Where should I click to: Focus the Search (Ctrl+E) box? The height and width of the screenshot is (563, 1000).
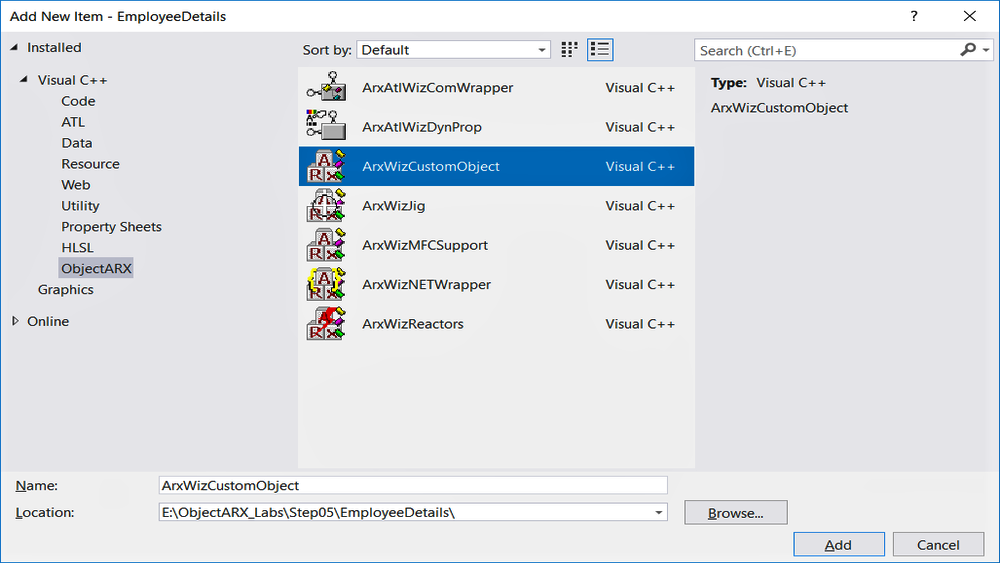(x=828, y=50)
